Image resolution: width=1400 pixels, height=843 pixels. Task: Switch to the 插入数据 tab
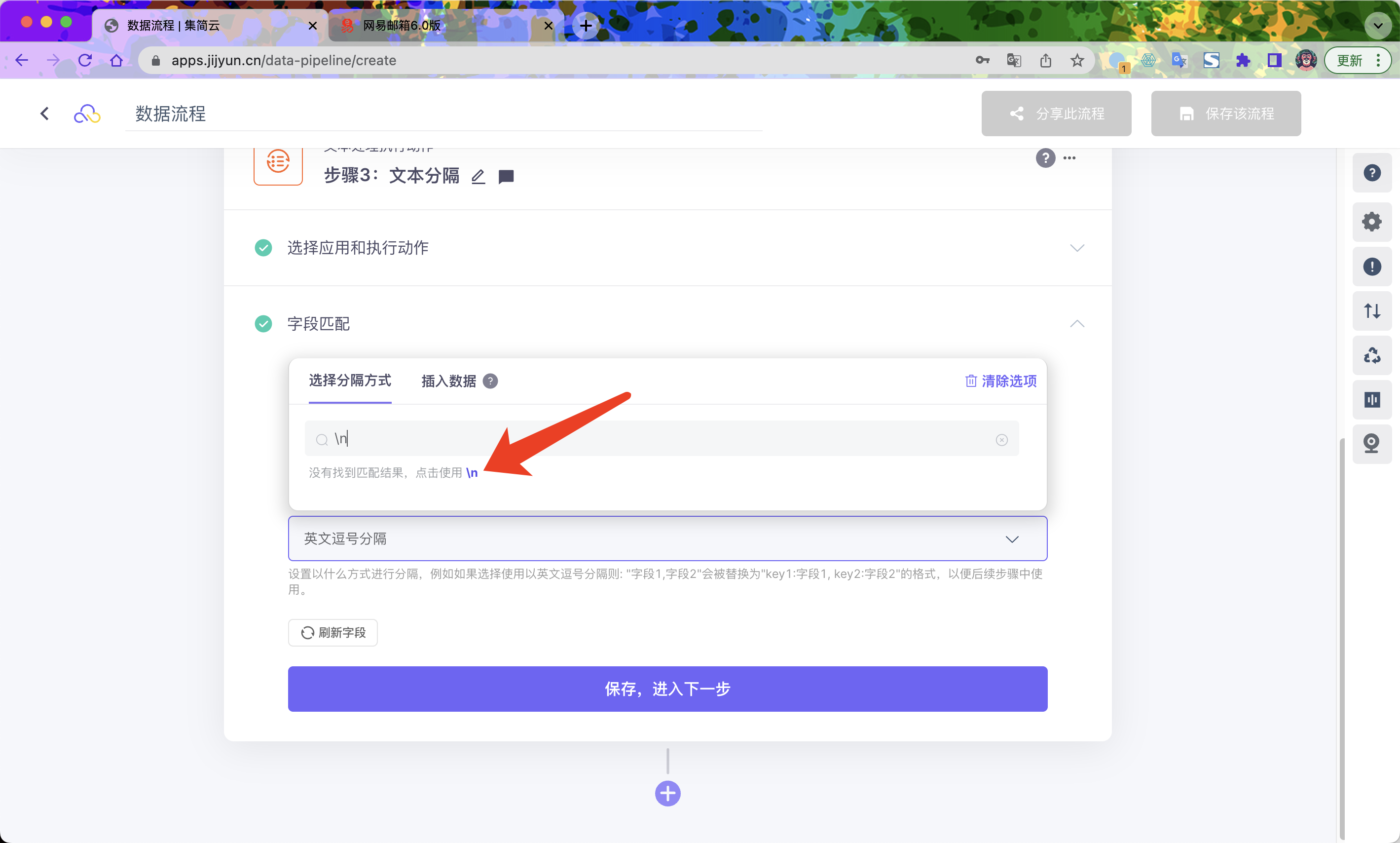[x=448, y=381]
